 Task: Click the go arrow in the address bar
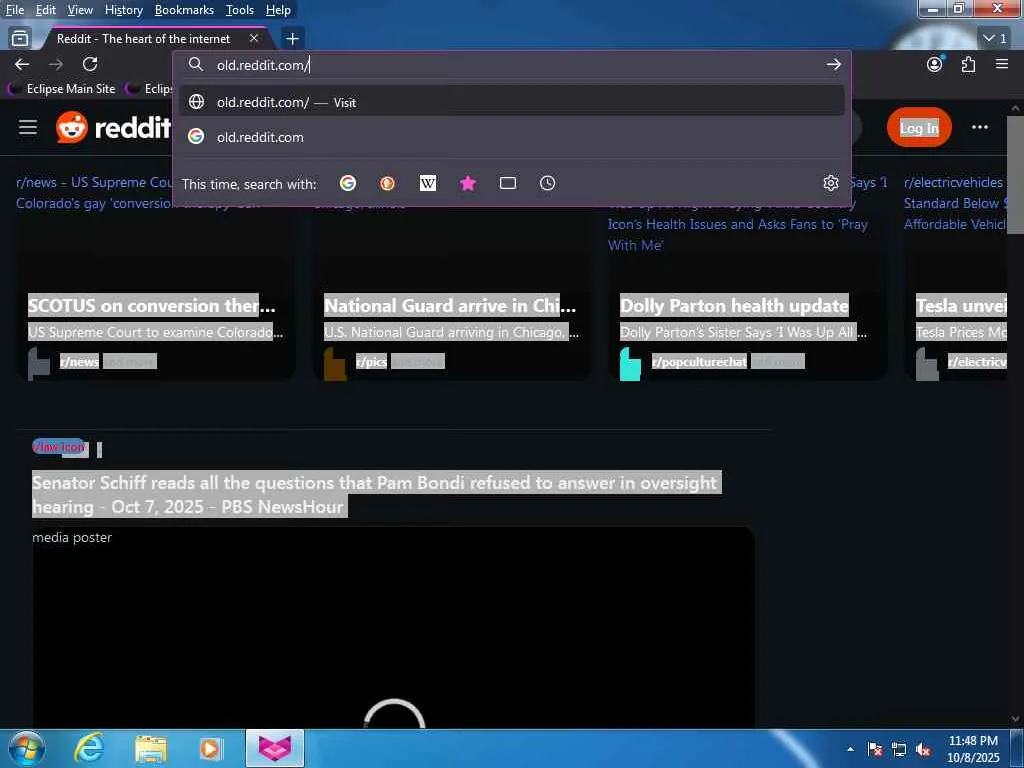point(833,64)
